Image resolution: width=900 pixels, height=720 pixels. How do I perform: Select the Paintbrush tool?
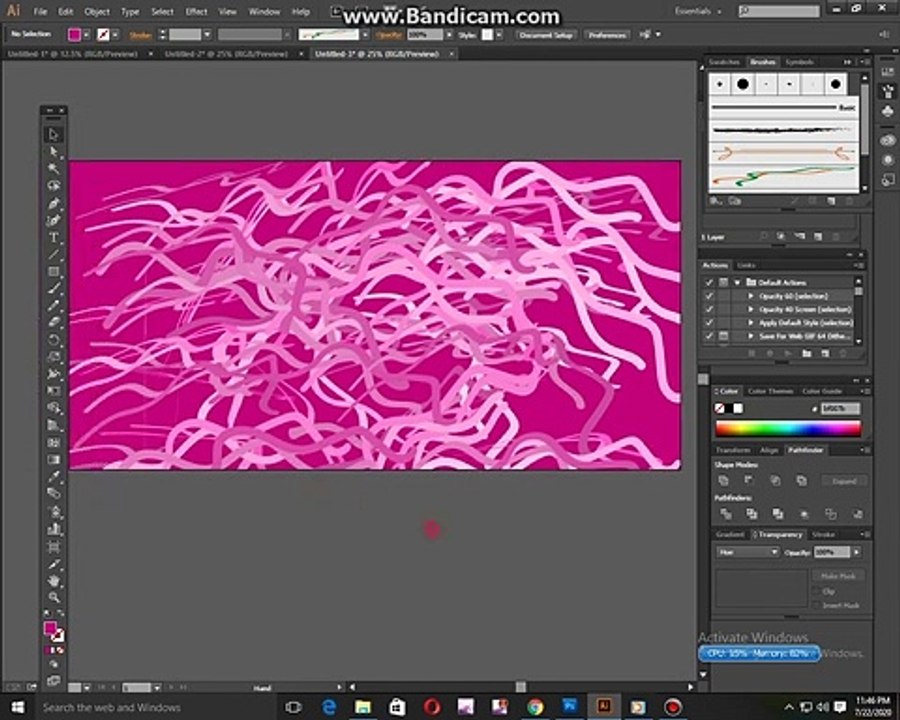click(x=53, y=289)
